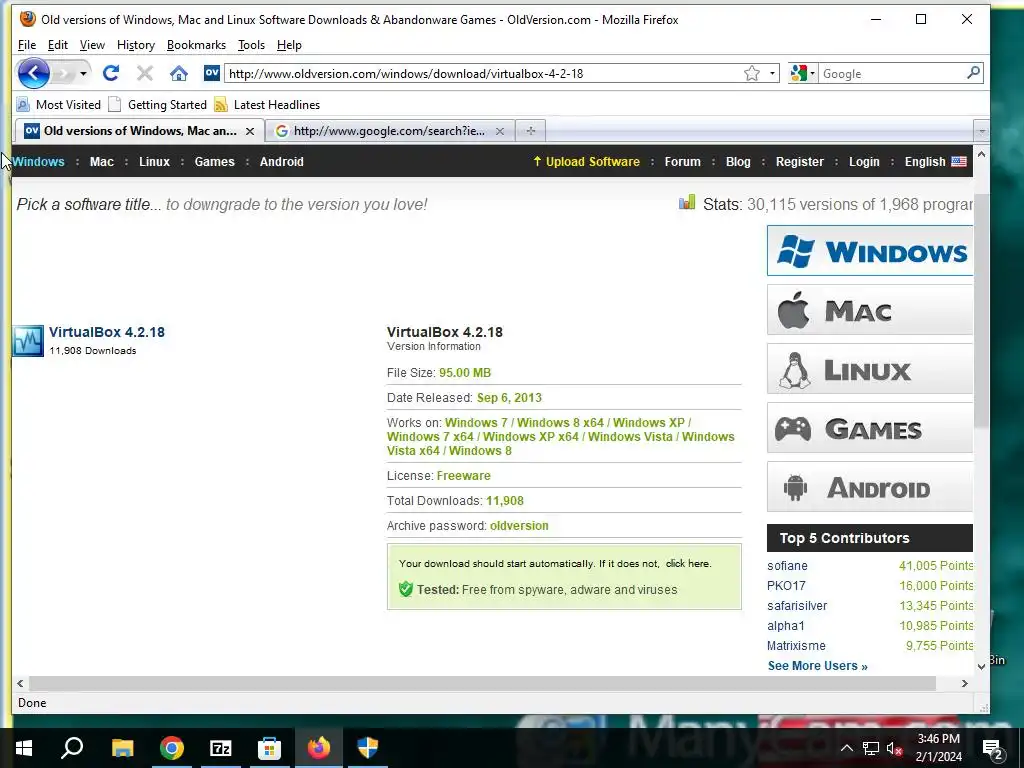The image size is (1024, 768).
Task: Click the Login link
Action: click(x=864, y=161)
